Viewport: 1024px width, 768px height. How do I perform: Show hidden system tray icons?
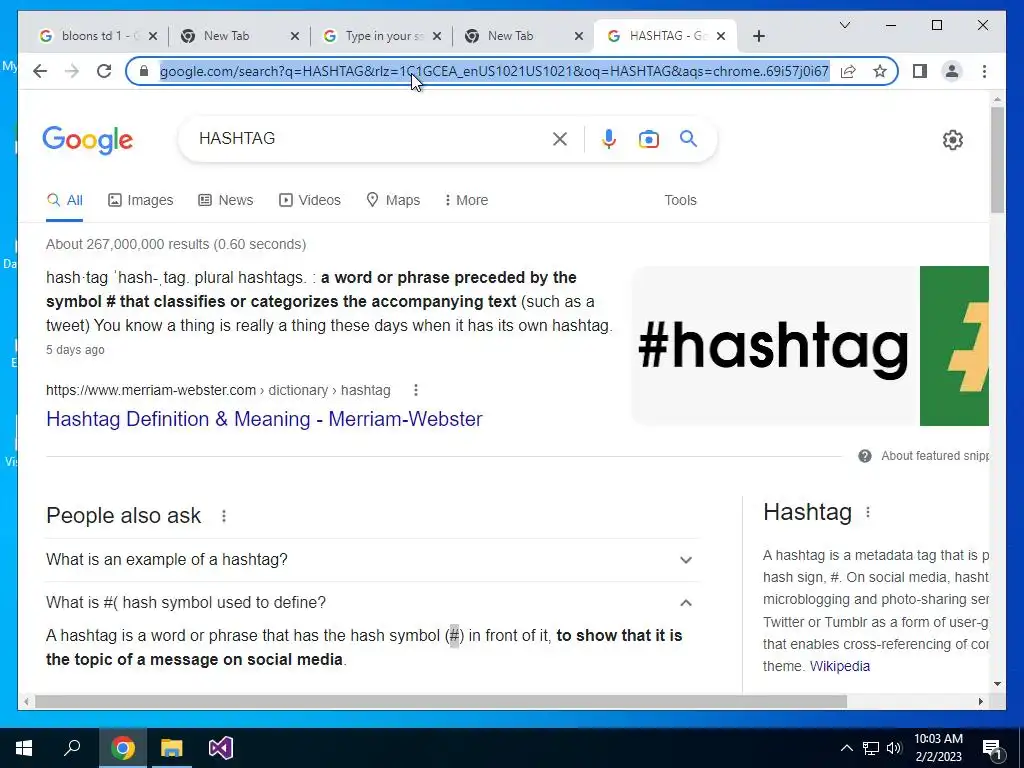click(846, 748)
